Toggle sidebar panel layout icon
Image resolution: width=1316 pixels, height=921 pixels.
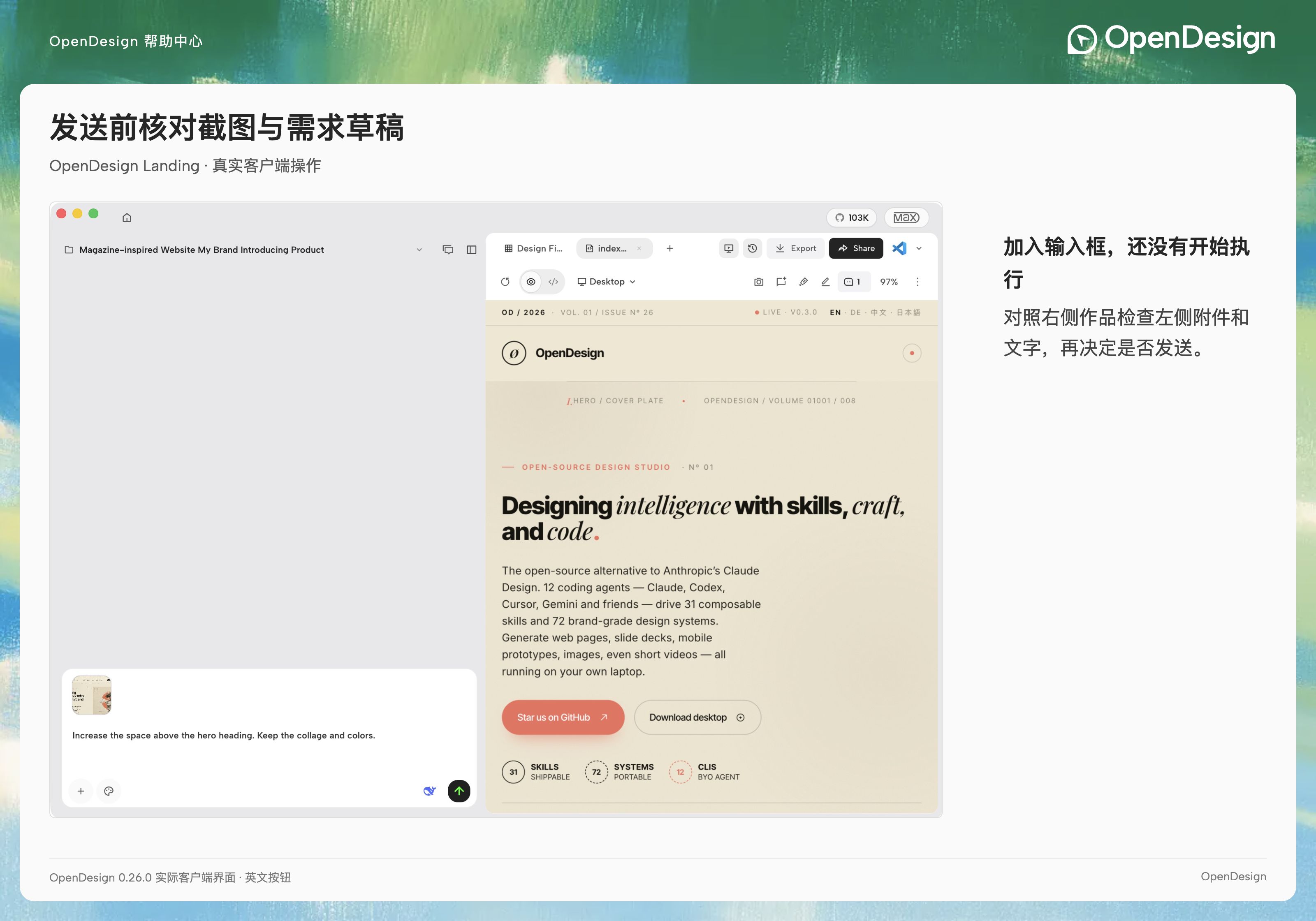(471, 249)
